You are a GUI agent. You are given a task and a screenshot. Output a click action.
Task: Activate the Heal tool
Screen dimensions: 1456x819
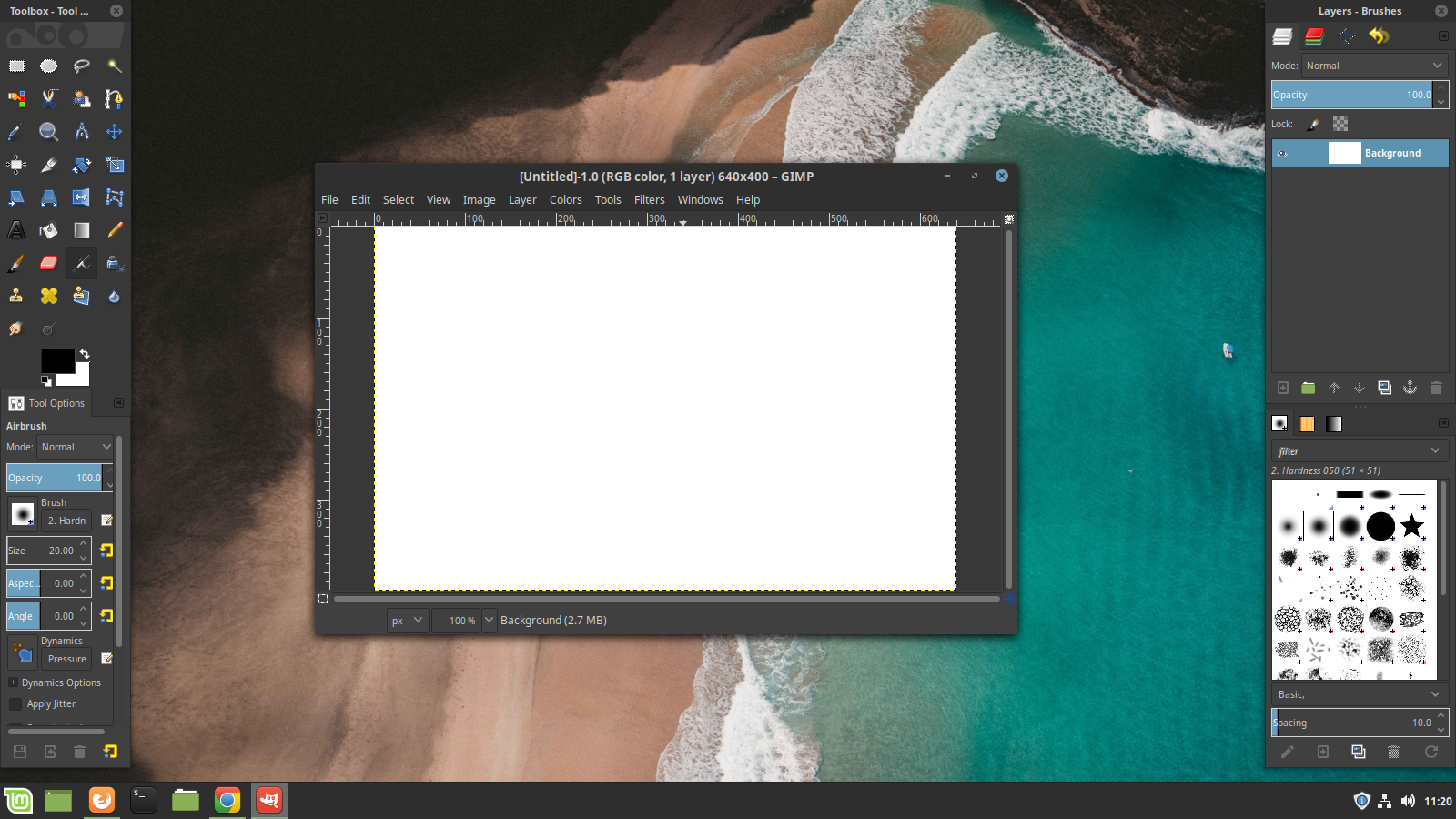(x=49, y=296)
